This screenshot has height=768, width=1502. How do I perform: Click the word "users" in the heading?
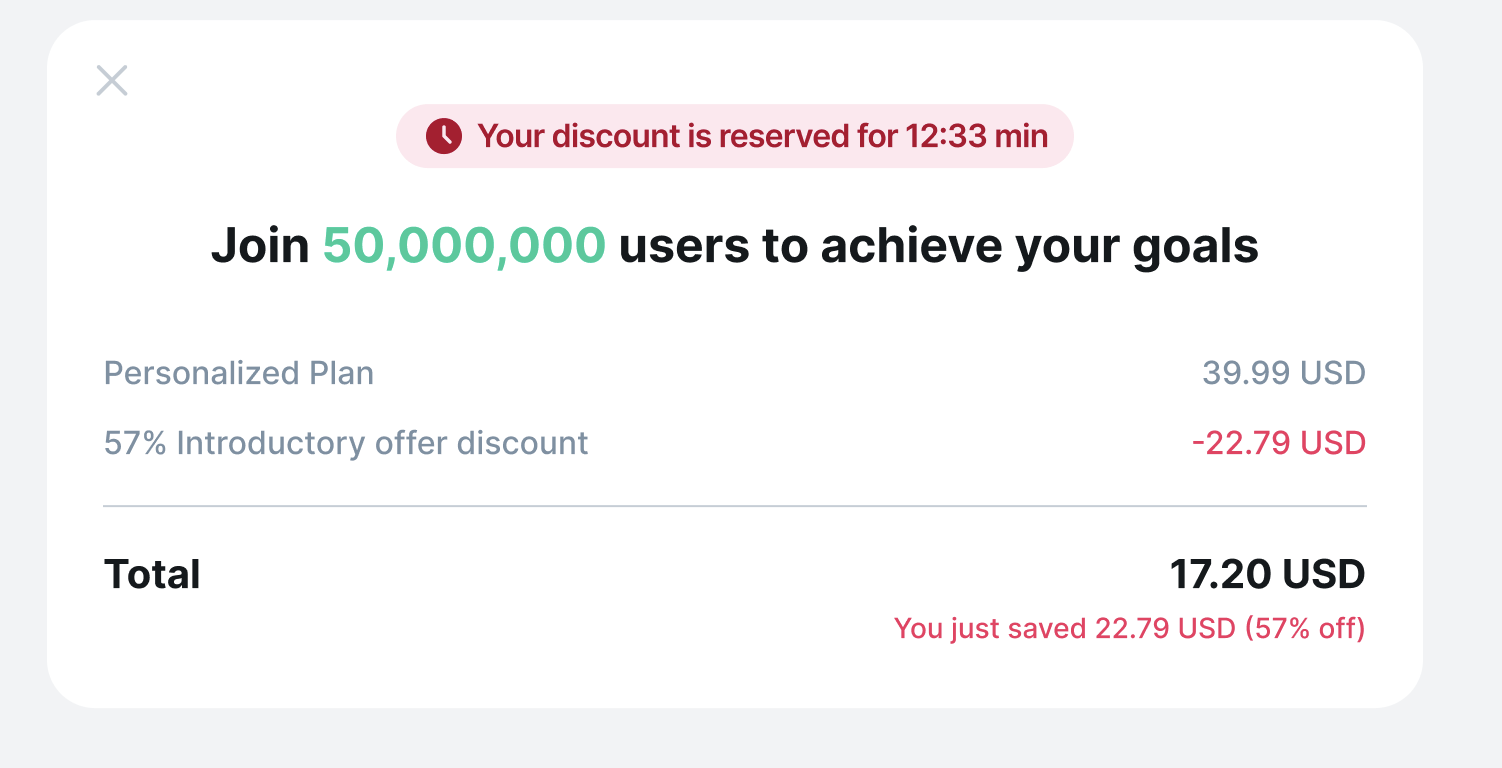(684, 246)
